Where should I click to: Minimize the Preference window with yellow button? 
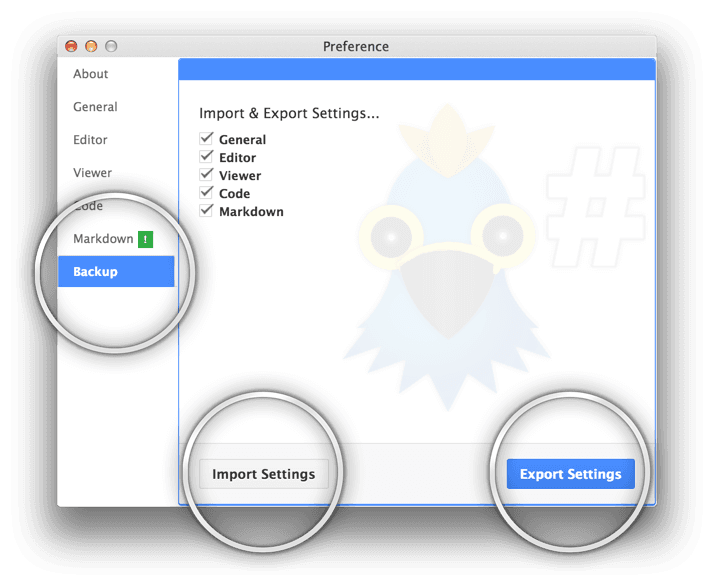click(91, 46)
